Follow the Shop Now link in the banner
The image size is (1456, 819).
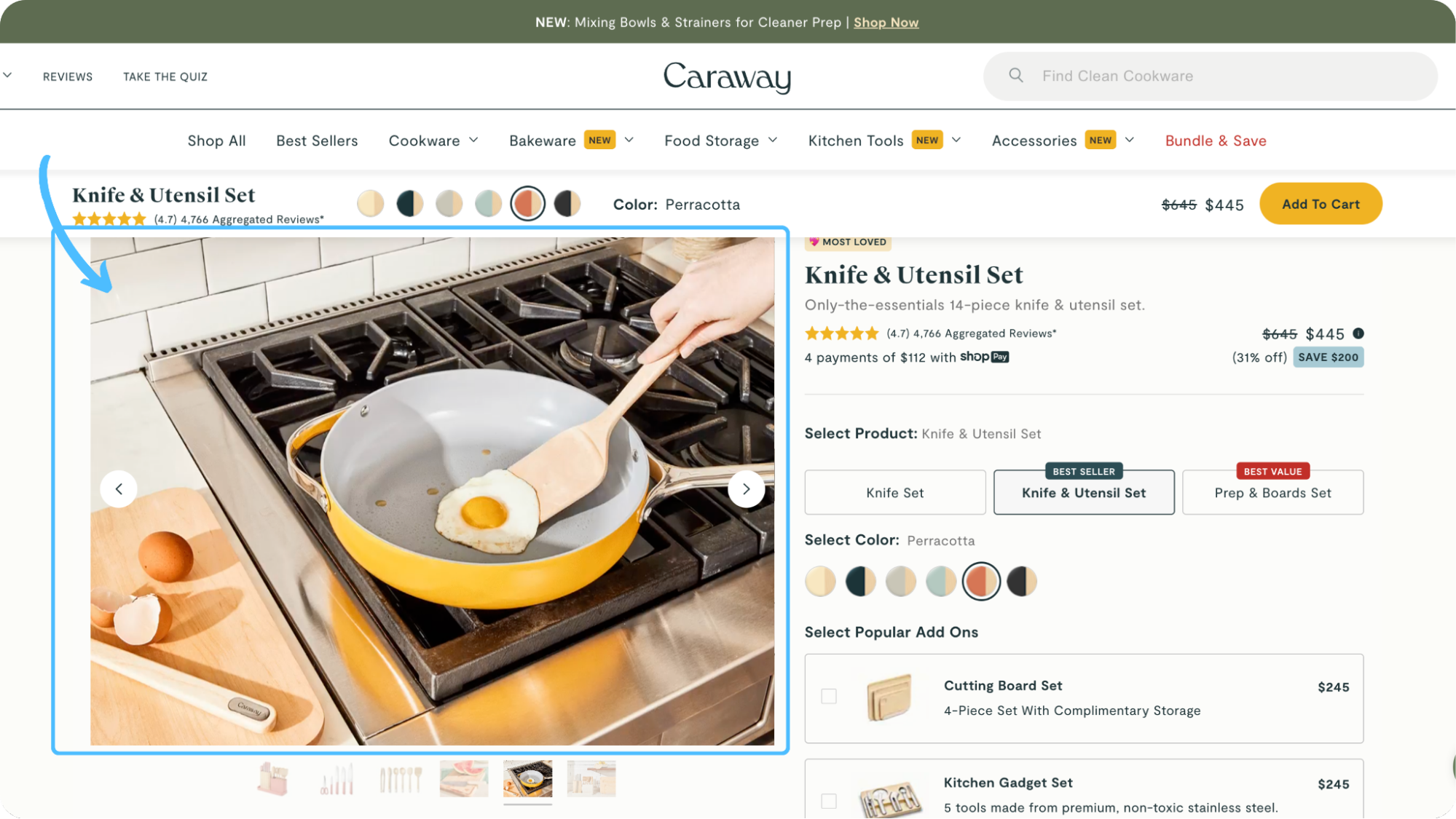[886, 22]
